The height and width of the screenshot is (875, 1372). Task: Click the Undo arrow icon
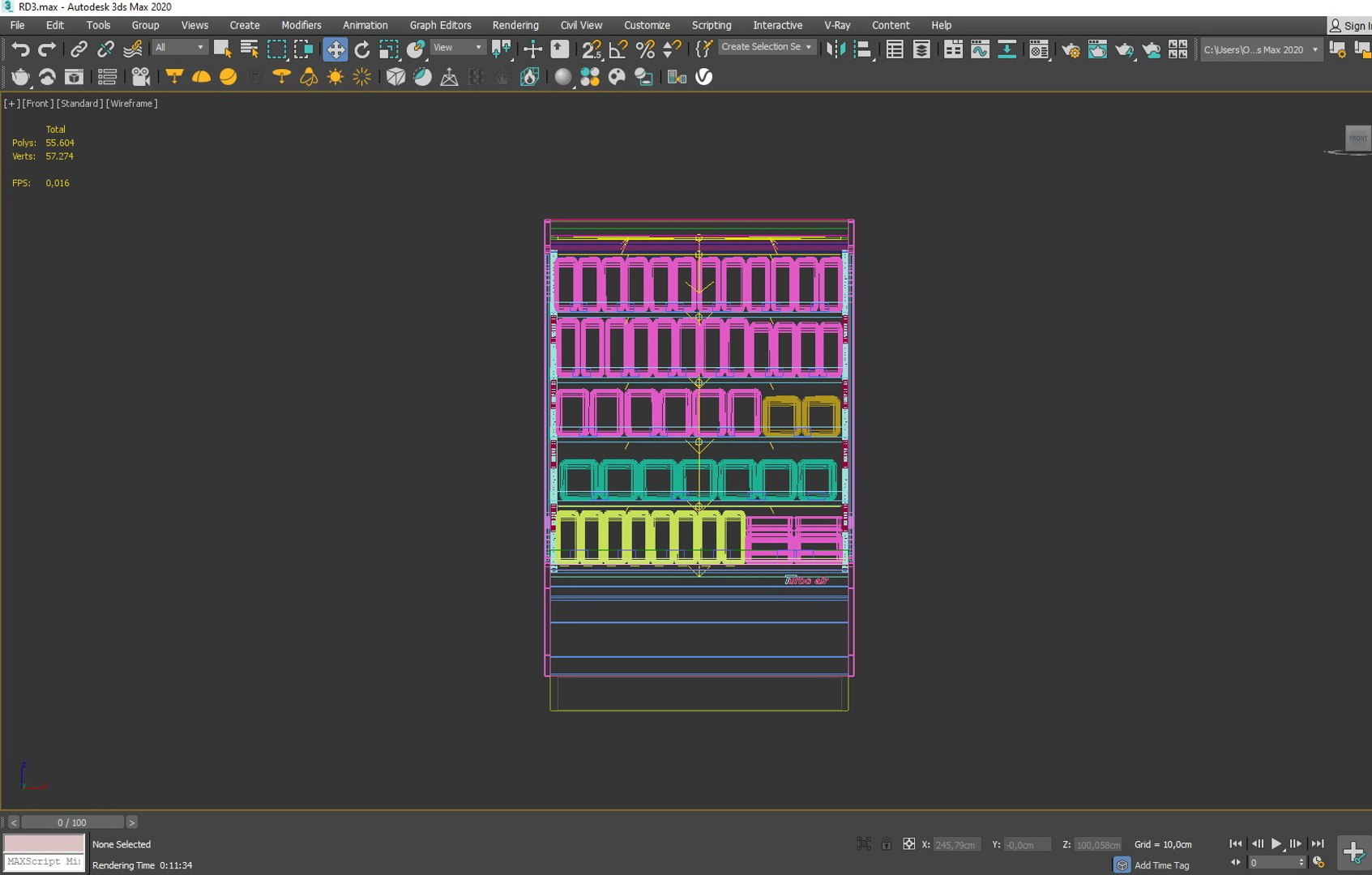pos(20,49)
